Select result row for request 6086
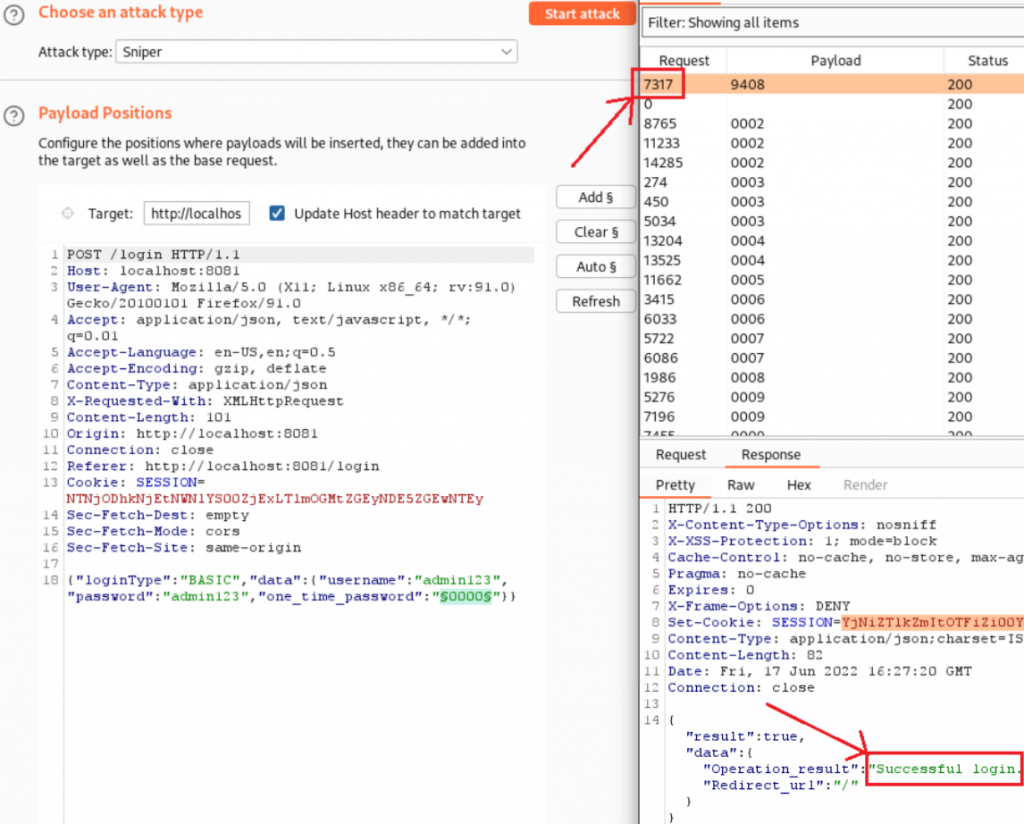 833,358
